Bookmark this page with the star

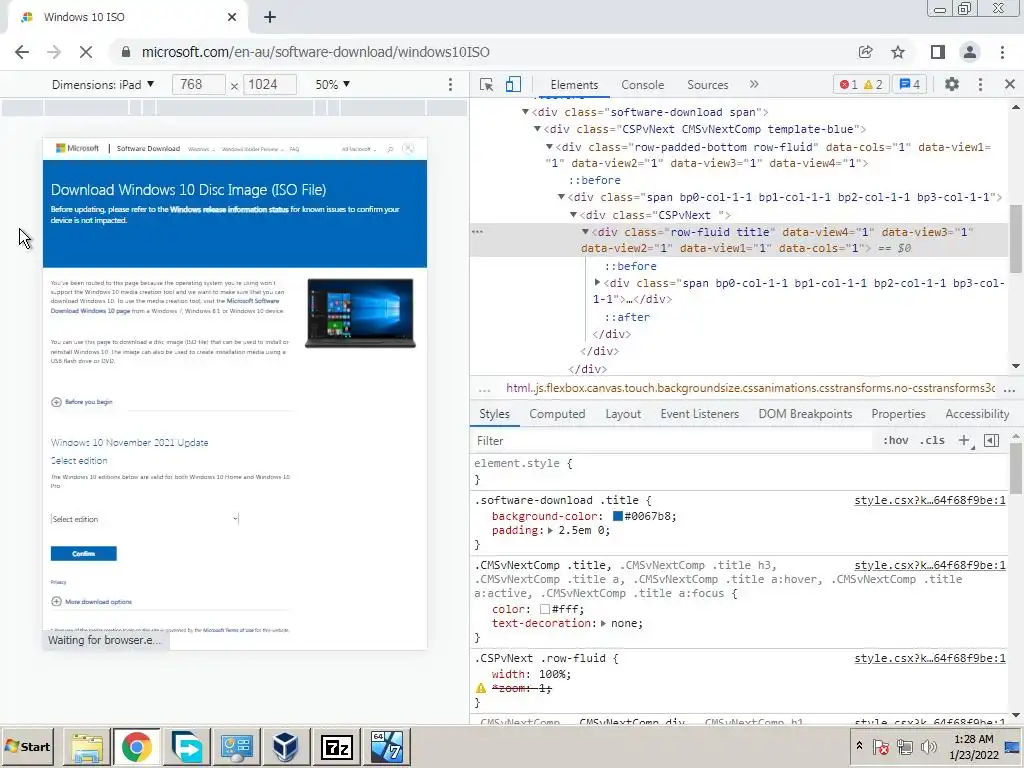[x=898, y=52]
